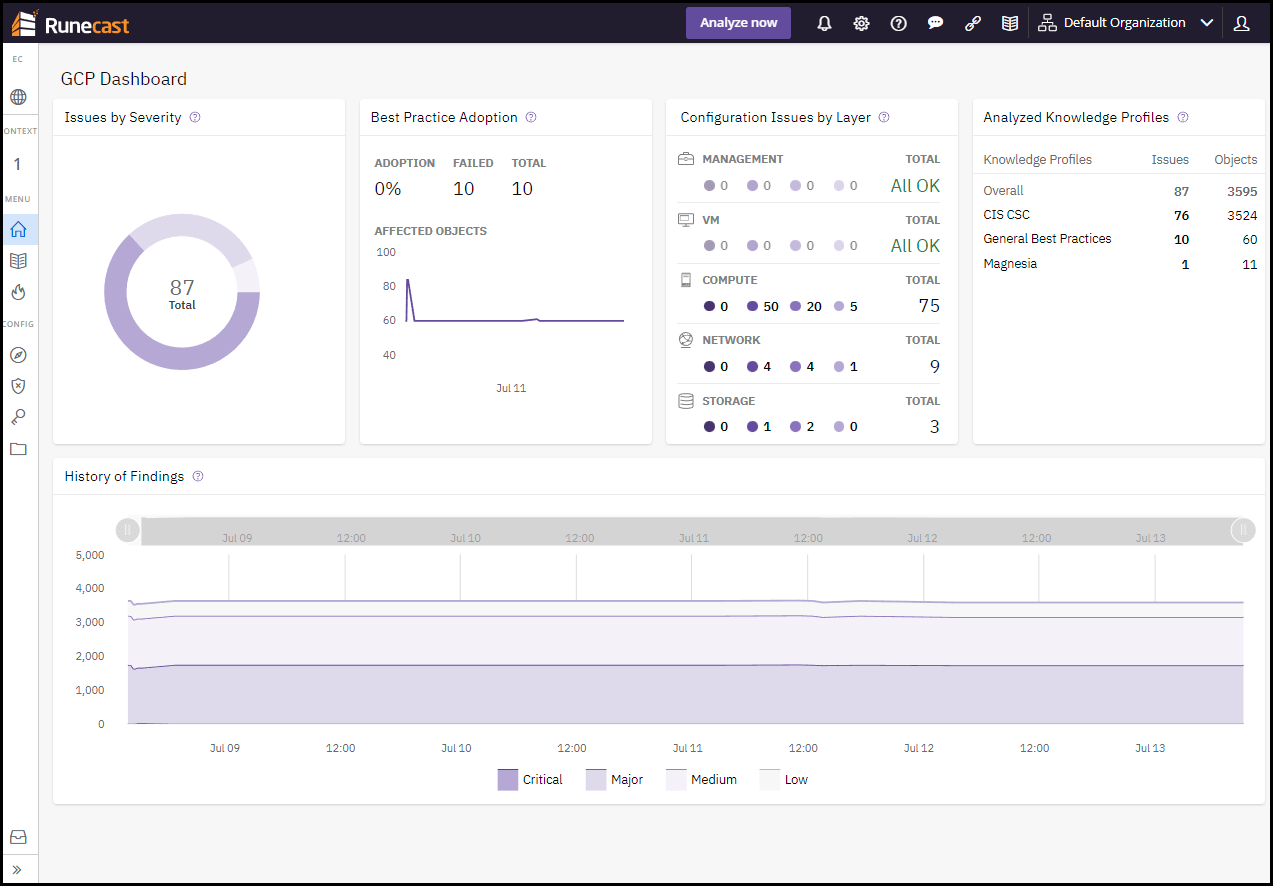Open the user profile icon
Screen dimensions: 1273x886
pos(1242,23)
